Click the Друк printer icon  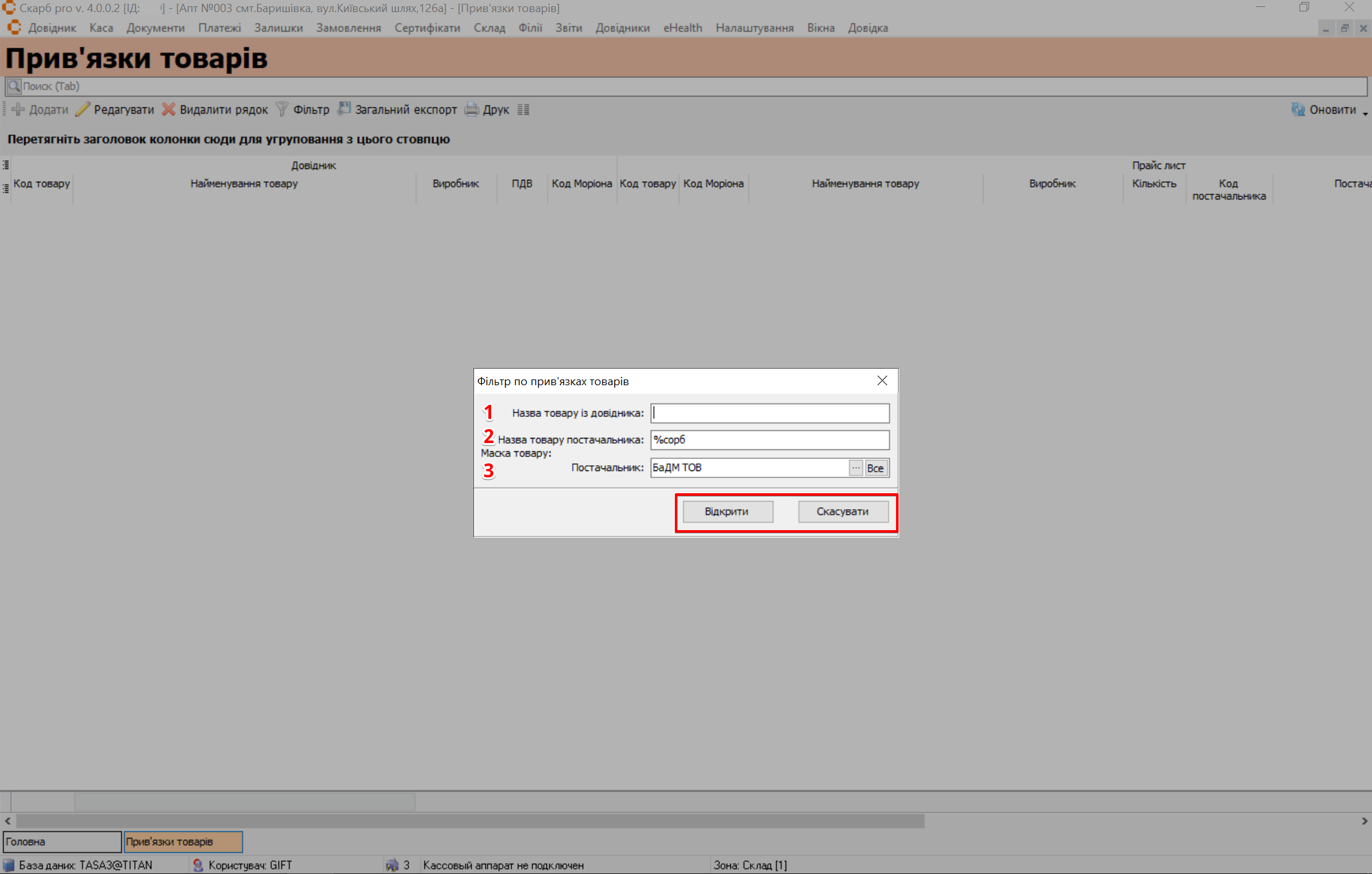[472, 109]
